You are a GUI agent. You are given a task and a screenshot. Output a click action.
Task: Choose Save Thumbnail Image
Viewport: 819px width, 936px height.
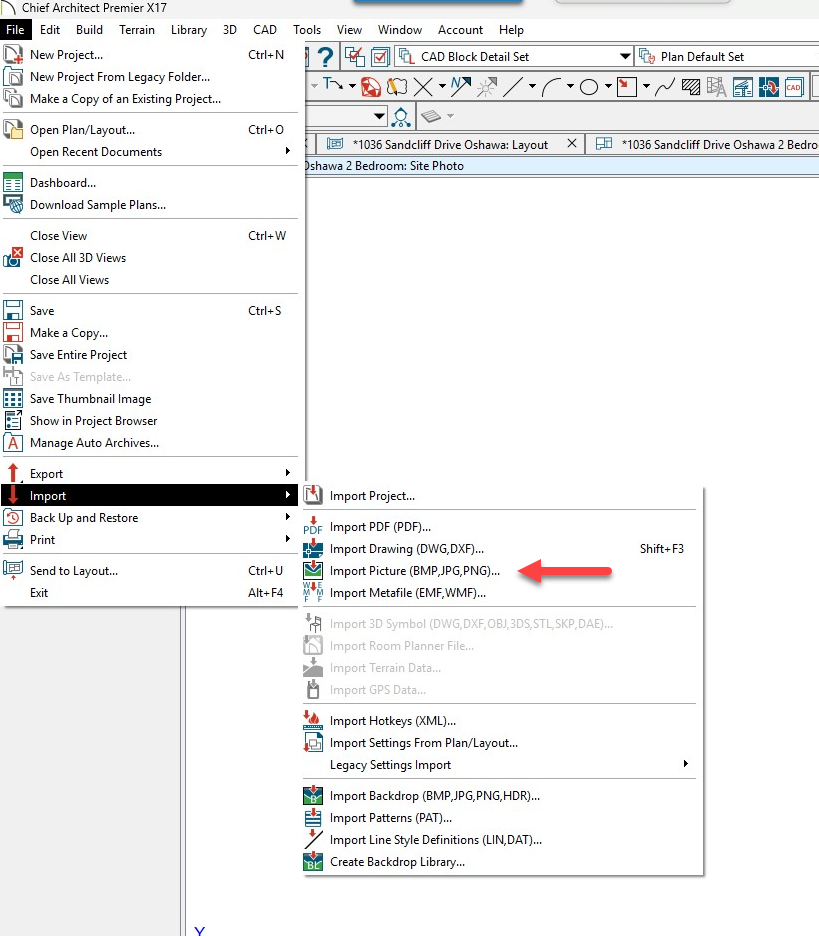[150, 399]
